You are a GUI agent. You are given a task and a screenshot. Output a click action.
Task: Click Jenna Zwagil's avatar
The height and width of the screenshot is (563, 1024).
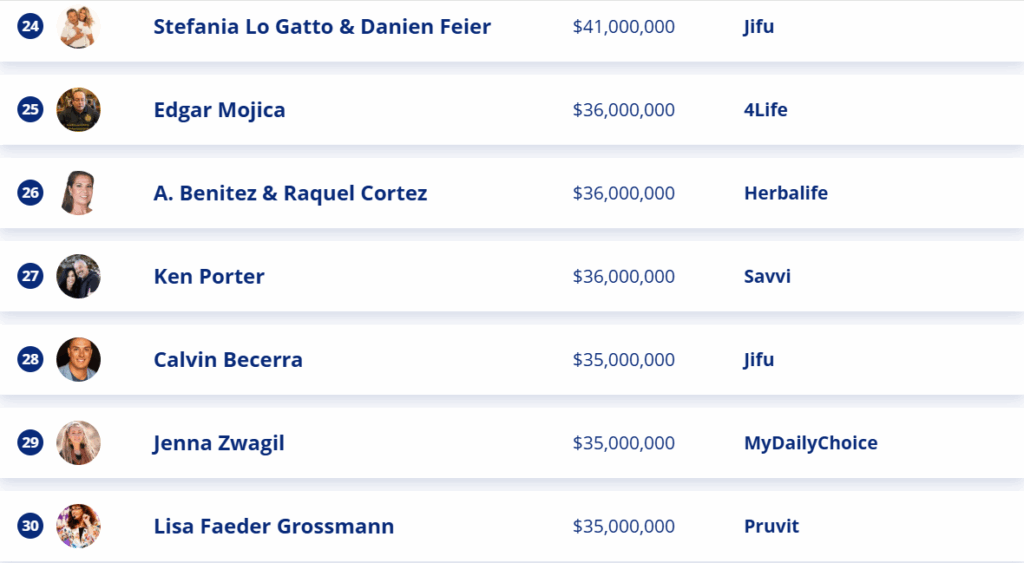(x=78, y=443)
